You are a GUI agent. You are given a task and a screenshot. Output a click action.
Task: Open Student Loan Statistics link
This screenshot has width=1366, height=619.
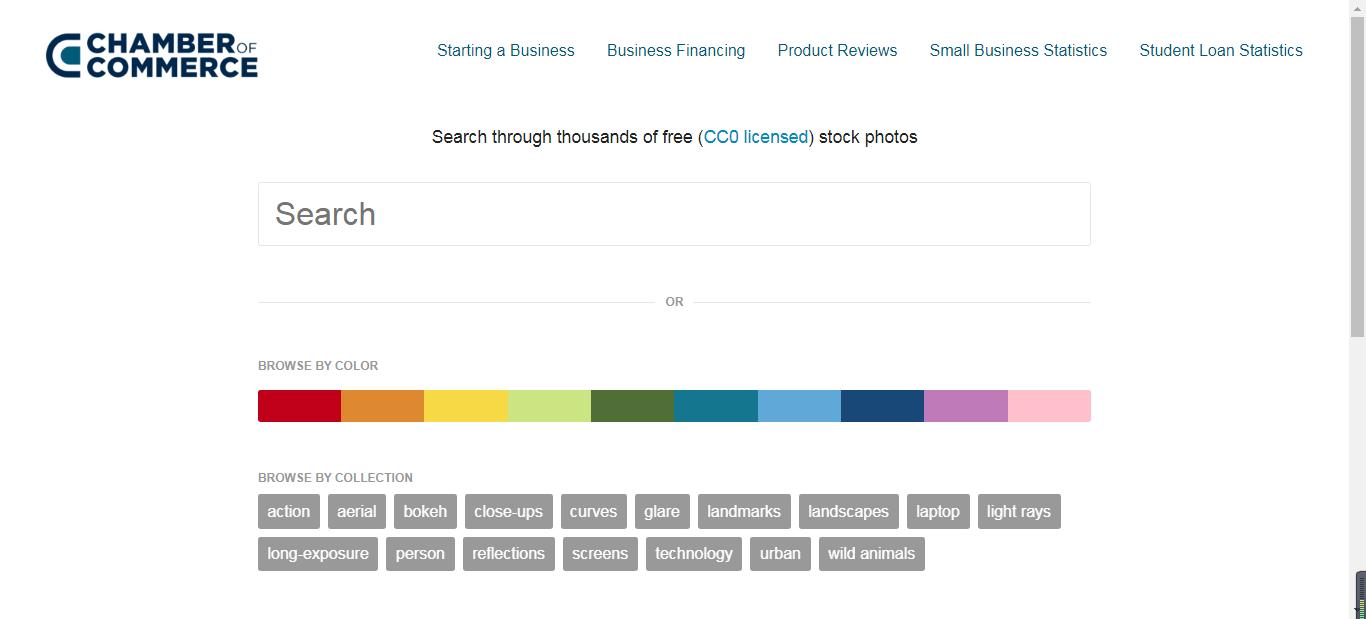coord(1221,51)
